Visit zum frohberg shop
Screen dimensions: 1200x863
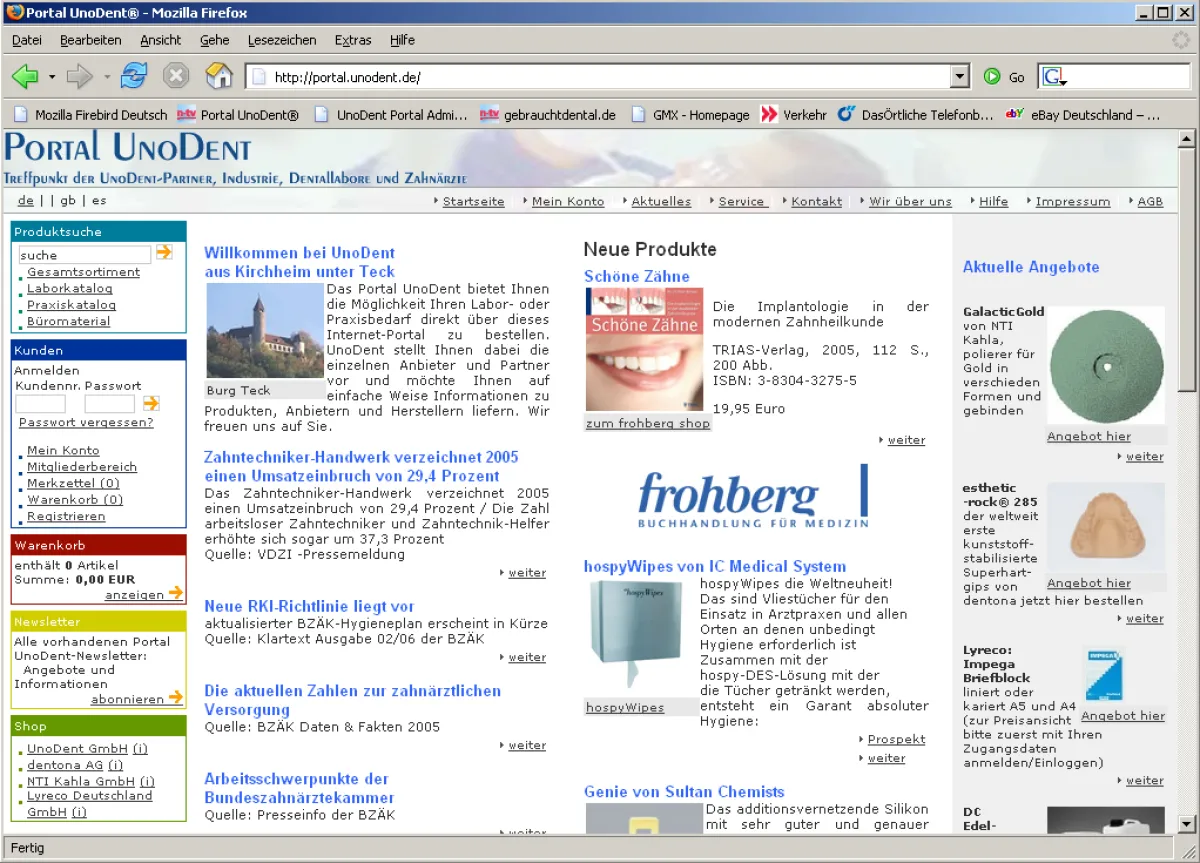(646, 423)
